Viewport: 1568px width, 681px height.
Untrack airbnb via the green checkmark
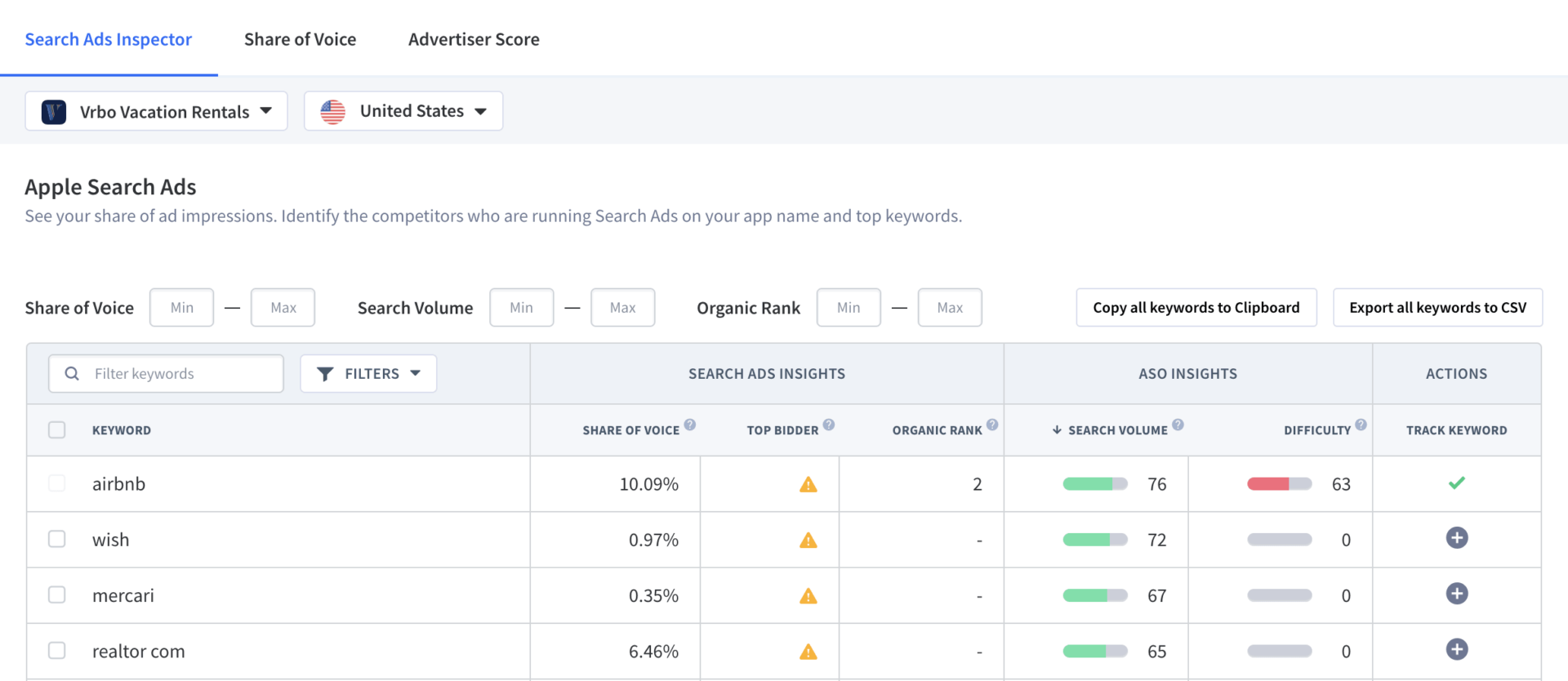(1457, 483)
